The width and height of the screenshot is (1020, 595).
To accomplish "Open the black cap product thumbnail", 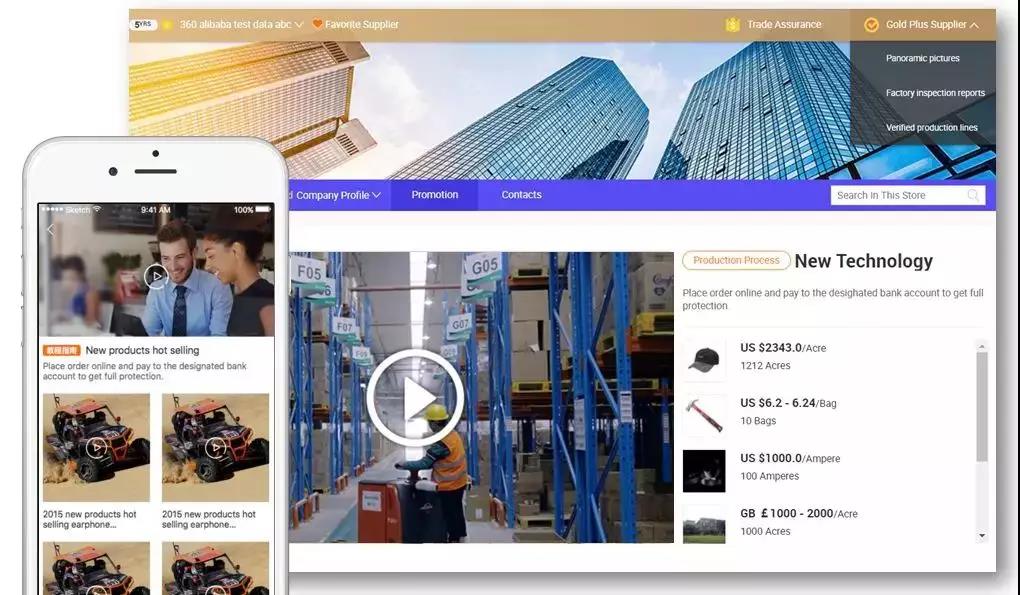I will click(x=704, y=359).
